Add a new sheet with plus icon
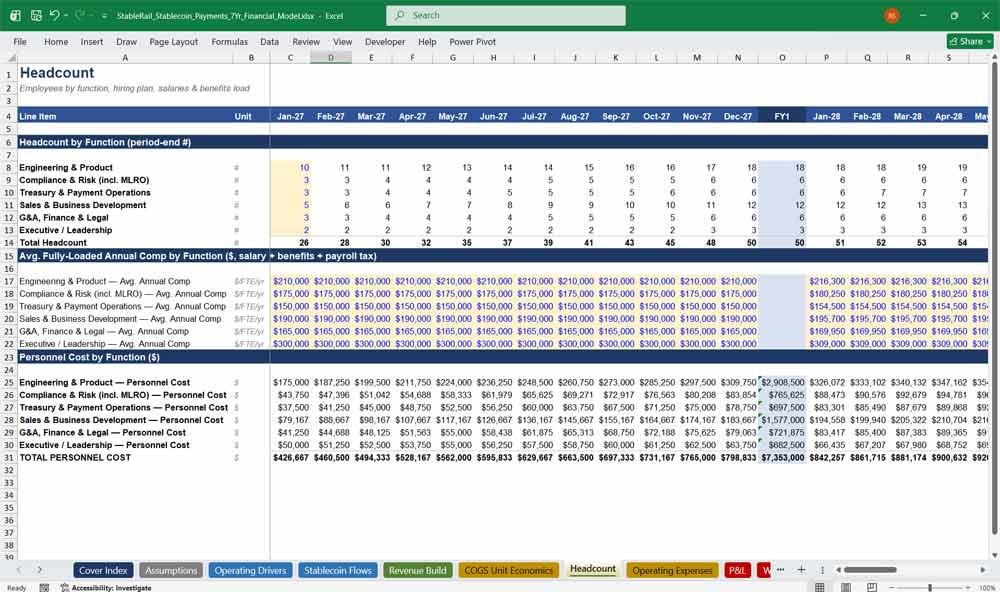Screen dimensions: 1000x592 (801, 570)
